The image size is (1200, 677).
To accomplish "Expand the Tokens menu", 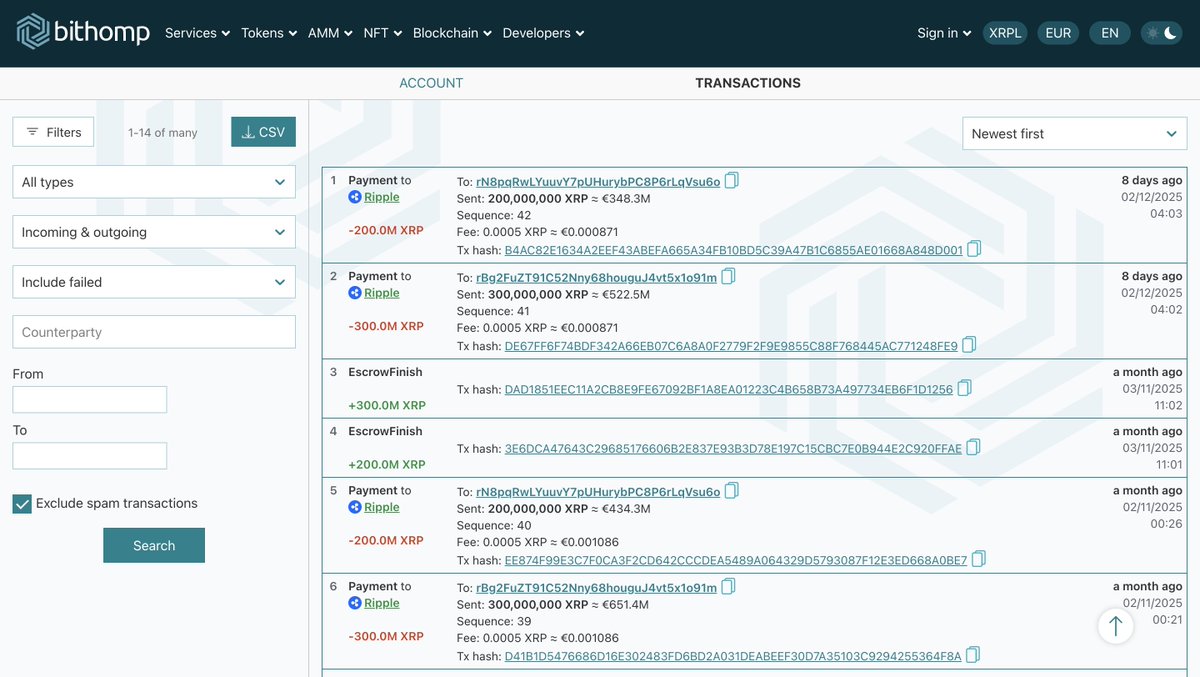I will (x=269, y=33).
